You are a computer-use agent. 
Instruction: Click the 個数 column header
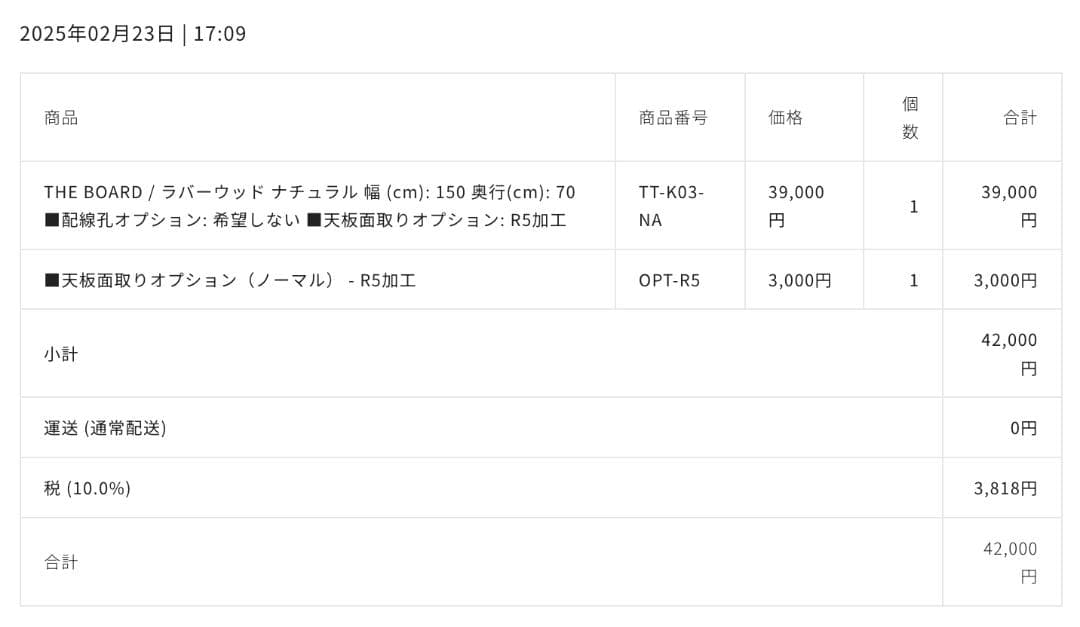(x=910, y=117)
